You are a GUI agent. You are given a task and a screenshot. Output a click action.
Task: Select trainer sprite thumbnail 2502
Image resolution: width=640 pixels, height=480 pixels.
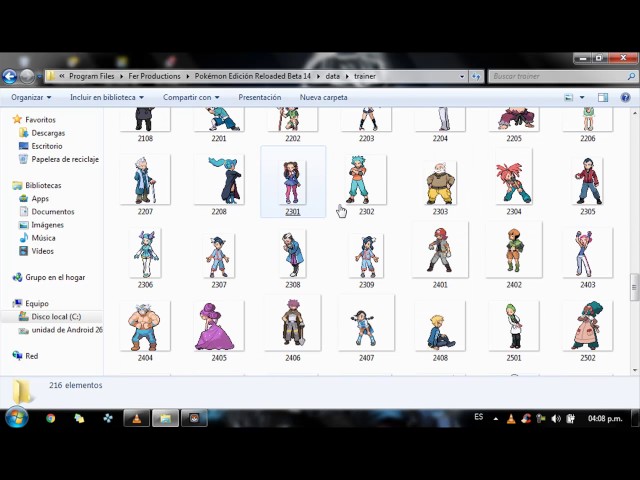coord(588,326)
